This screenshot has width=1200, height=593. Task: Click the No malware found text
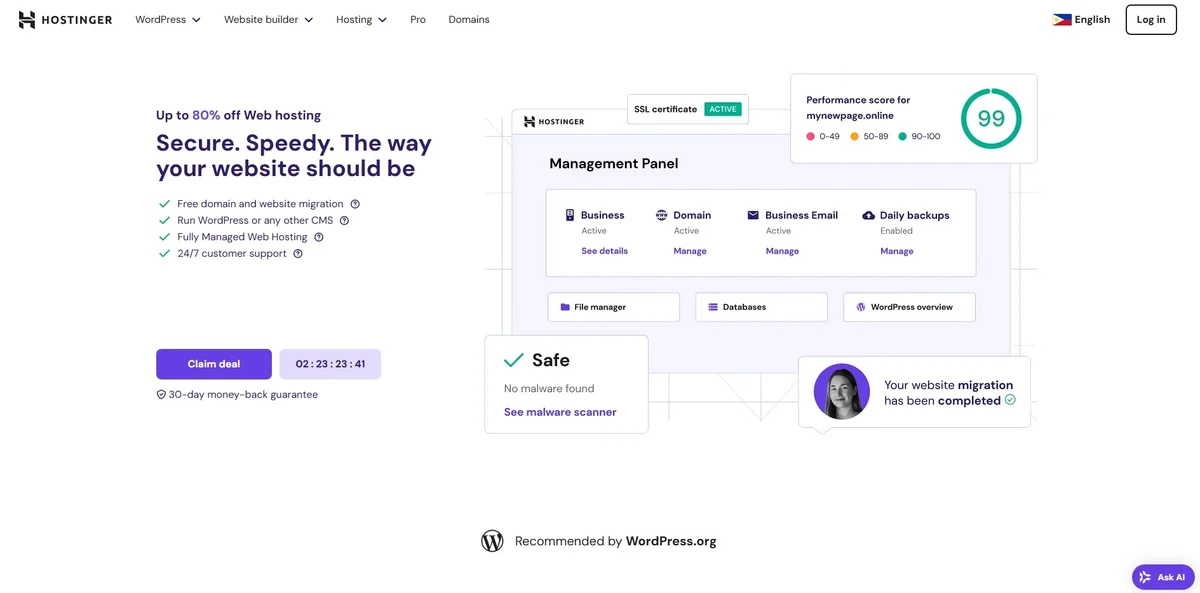pos(549,388)
